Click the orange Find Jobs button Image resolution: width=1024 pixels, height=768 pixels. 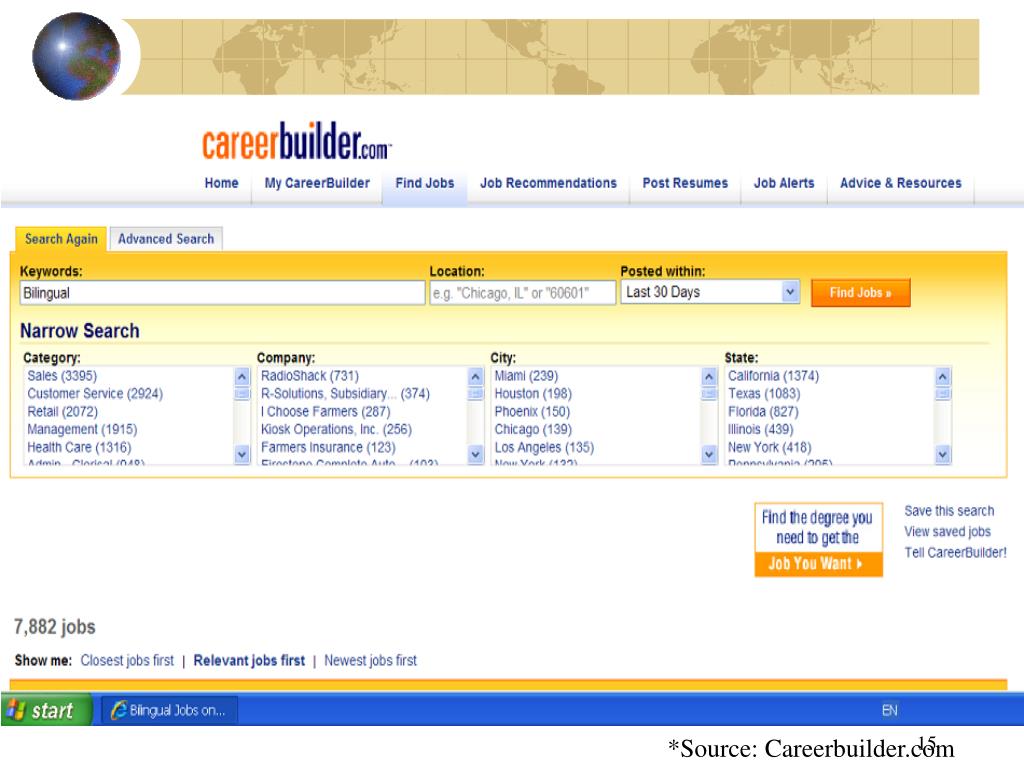(860, 293)
